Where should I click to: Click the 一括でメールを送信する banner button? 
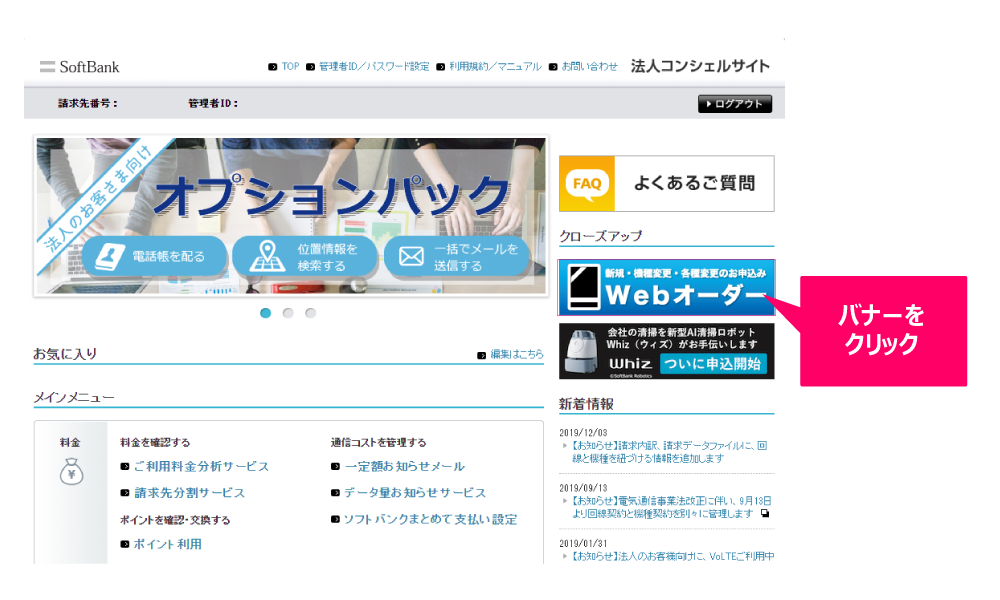(457, 256)
